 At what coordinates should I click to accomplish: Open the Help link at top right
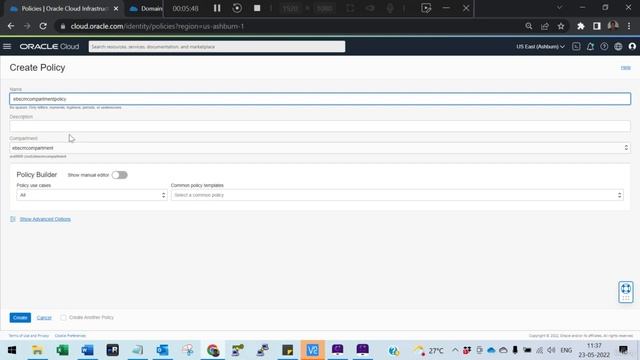pyautogui.click(x=625, y=68)
